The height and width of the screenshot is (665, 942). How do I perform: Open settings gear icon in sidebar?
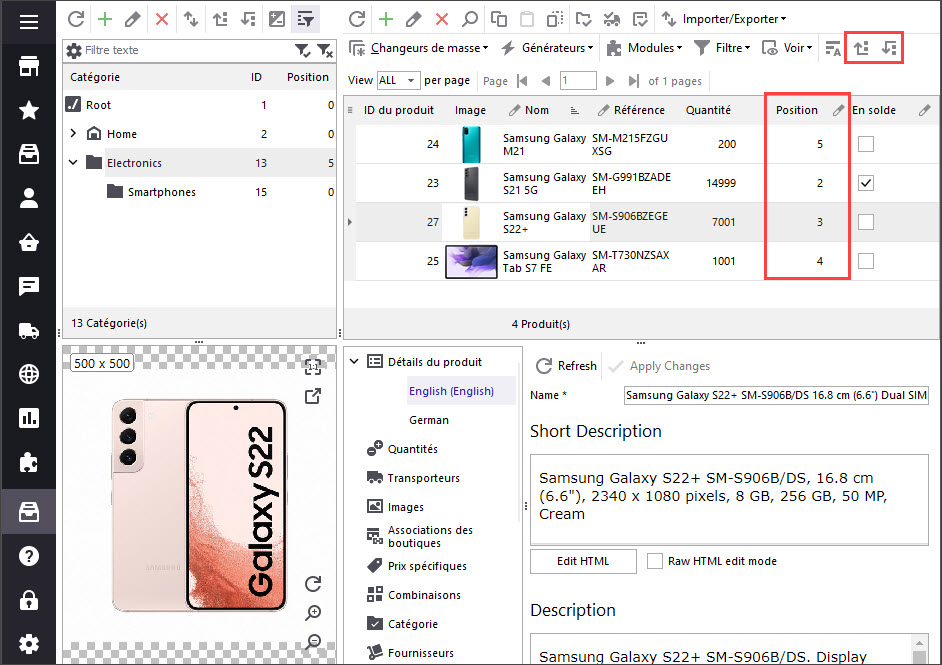click(x=28, y=644)
